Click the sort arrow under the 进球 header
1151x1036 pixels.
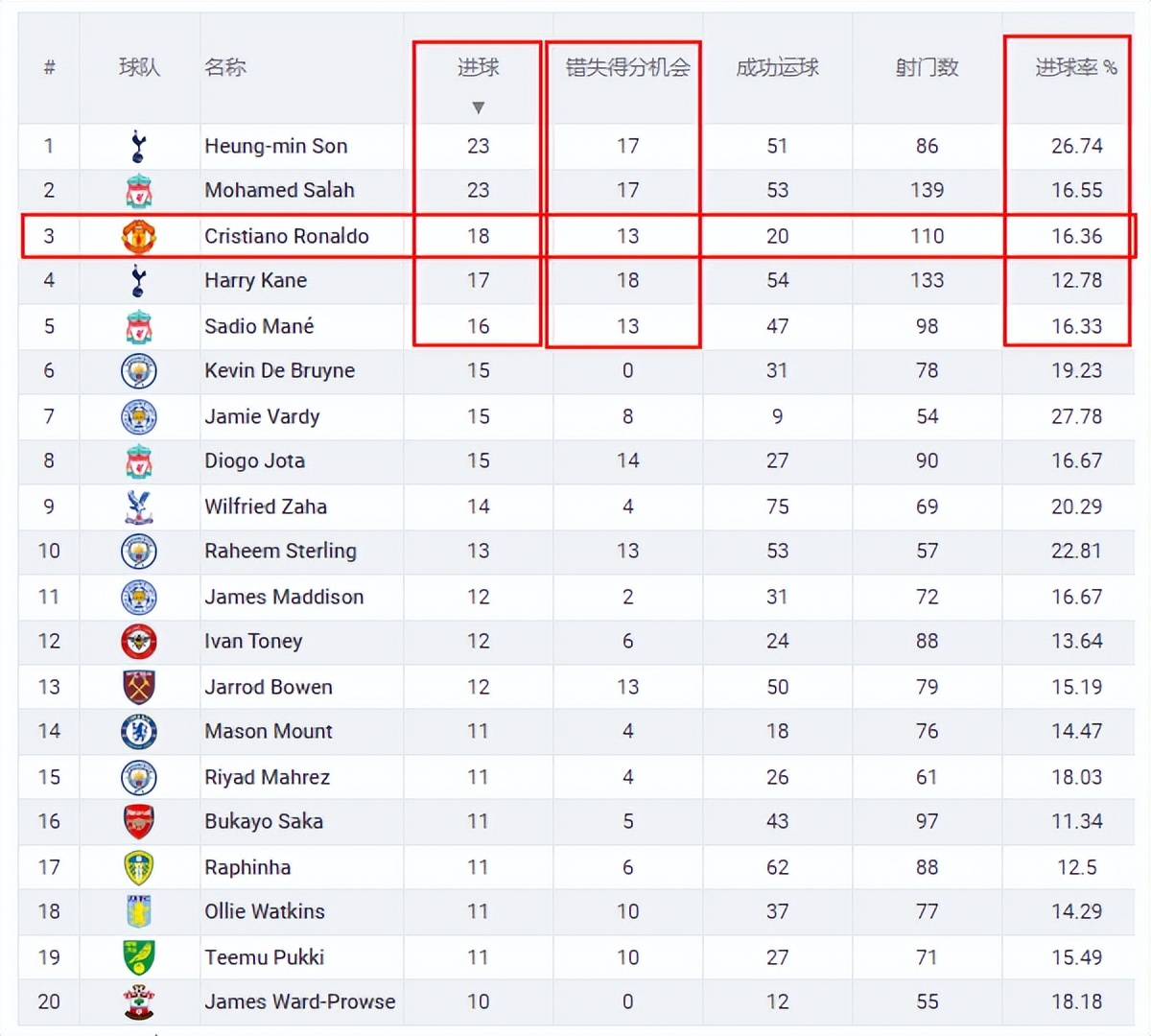(x=478, y=107)
